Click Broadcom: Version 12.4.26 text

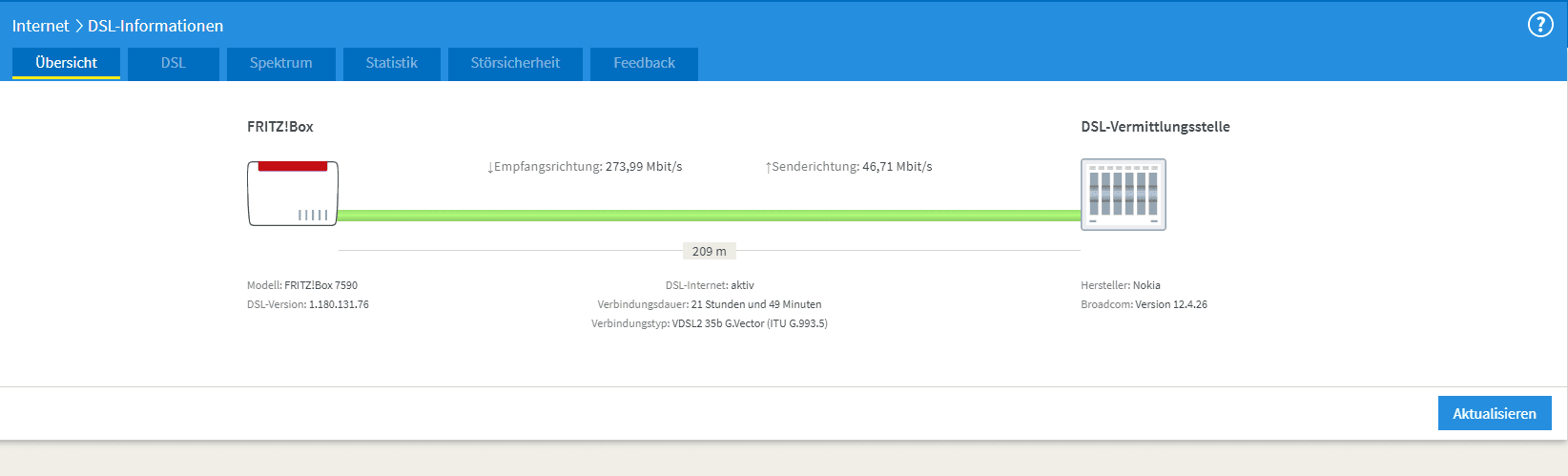pyautogui.click(x=1144, y=304)
